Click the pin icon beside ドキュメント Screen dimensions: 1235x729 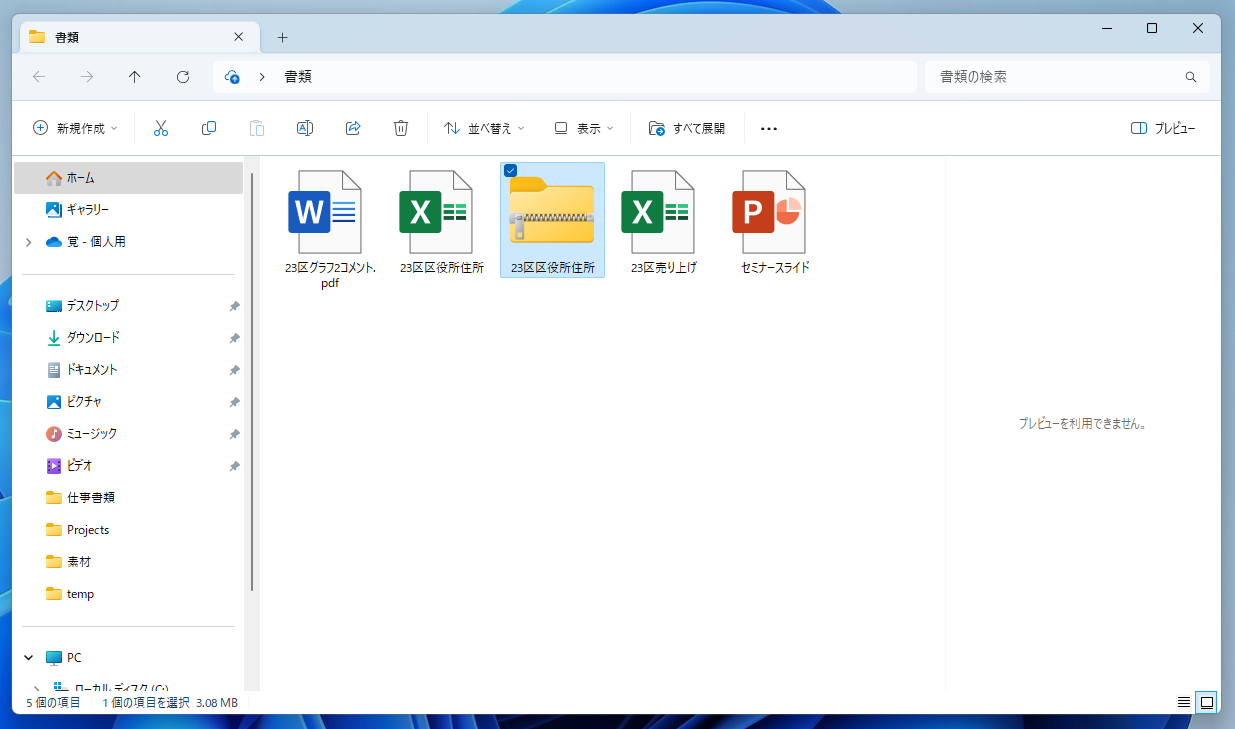(x=234, y=370)
